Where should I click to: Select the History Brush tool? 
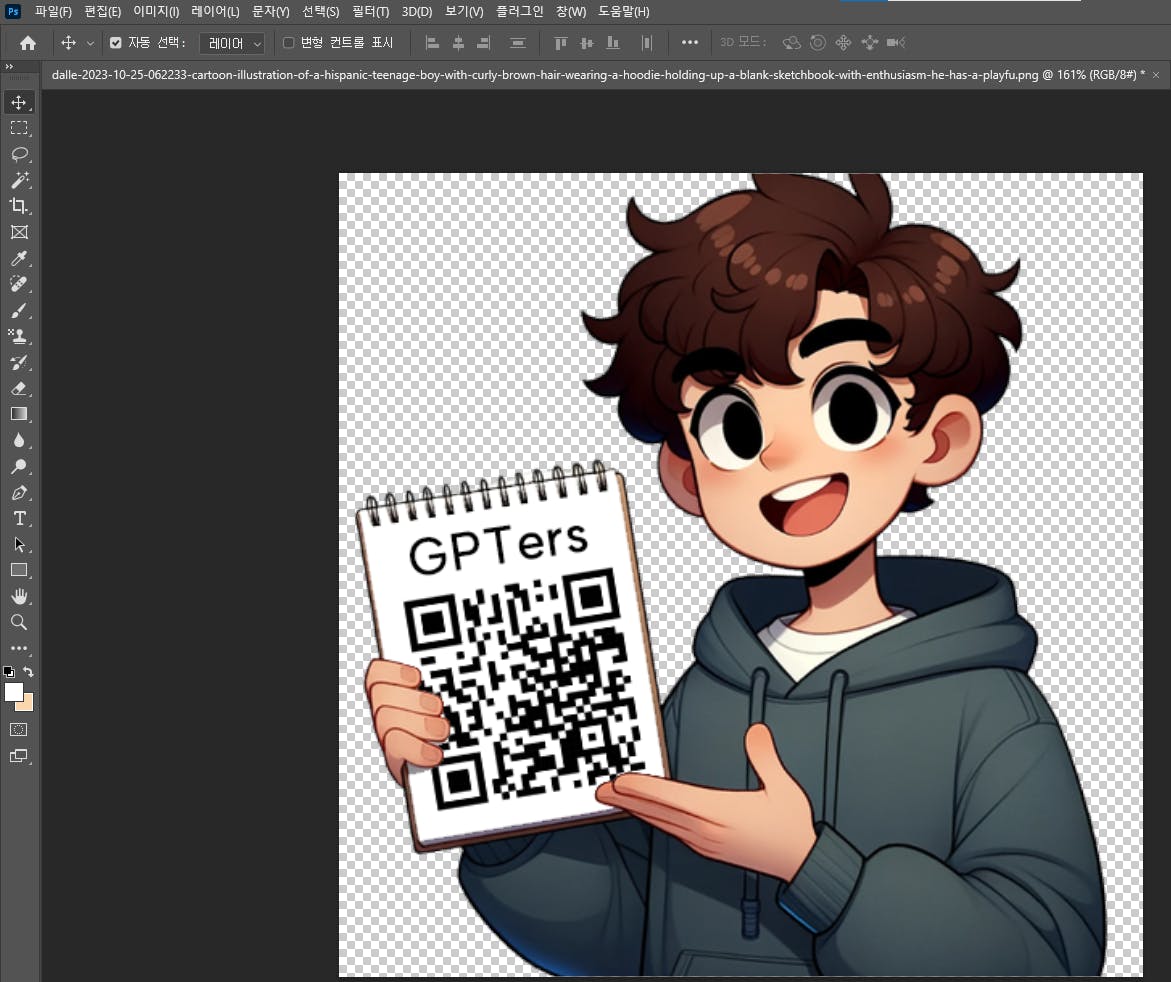[x=19, y=362]
